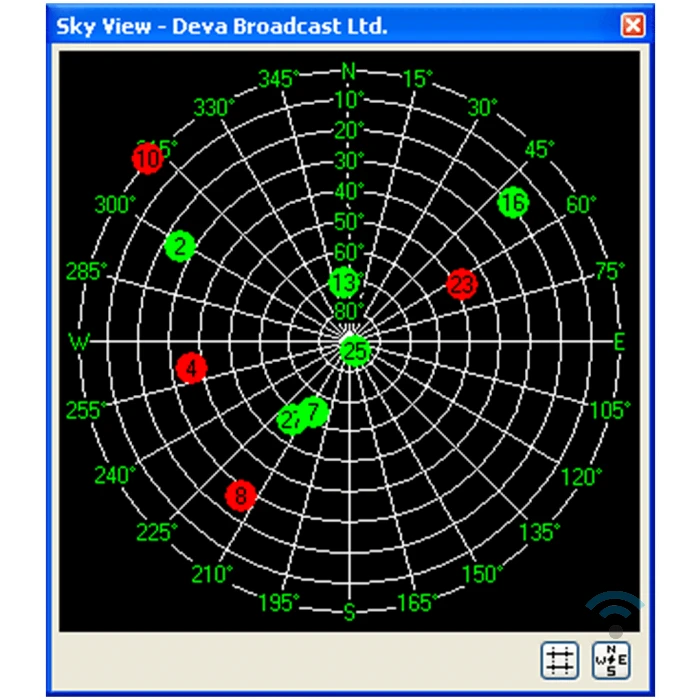This screenshot has width=700, height=700.
Task: Click the 50° elevation ring label
Action: (x=349, y=221)
